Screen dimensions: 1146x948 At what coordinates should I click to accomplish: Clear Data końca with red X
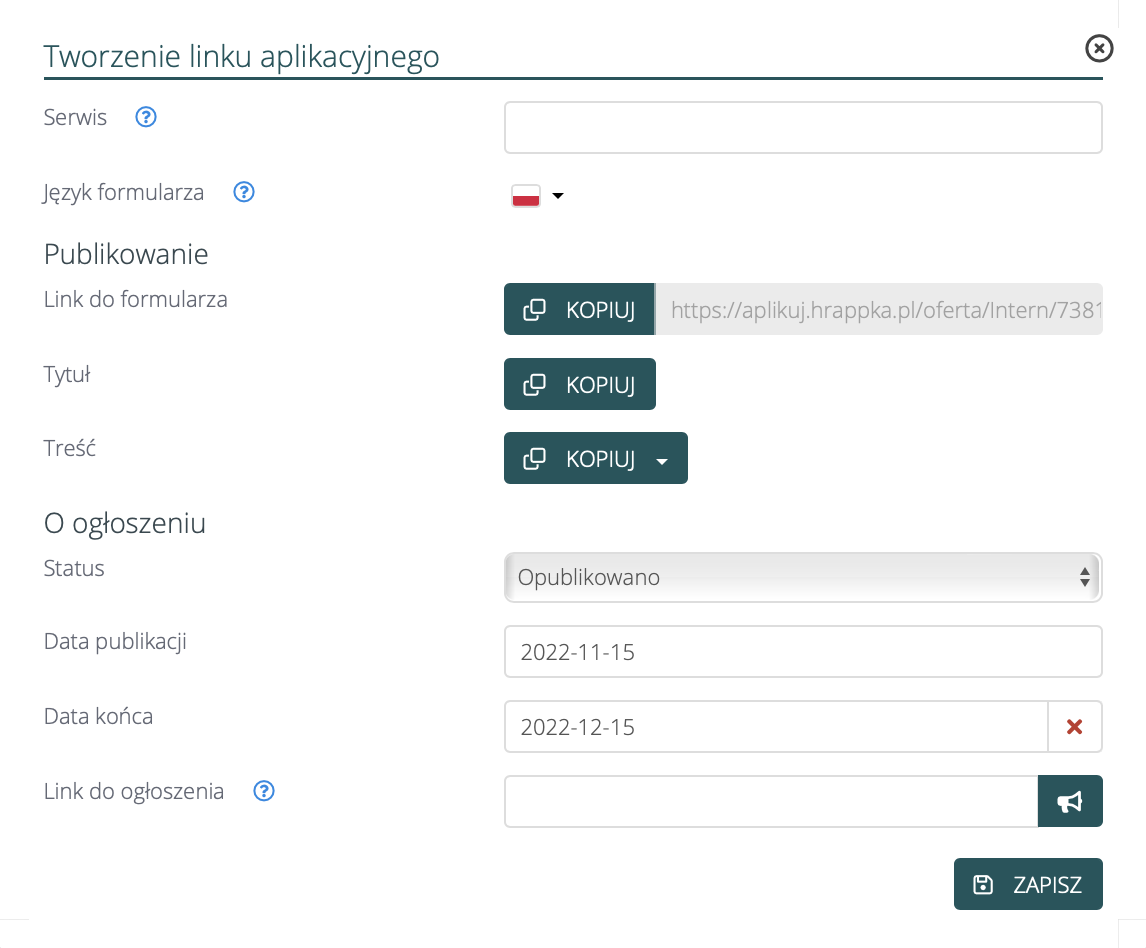coord(1074,727)
